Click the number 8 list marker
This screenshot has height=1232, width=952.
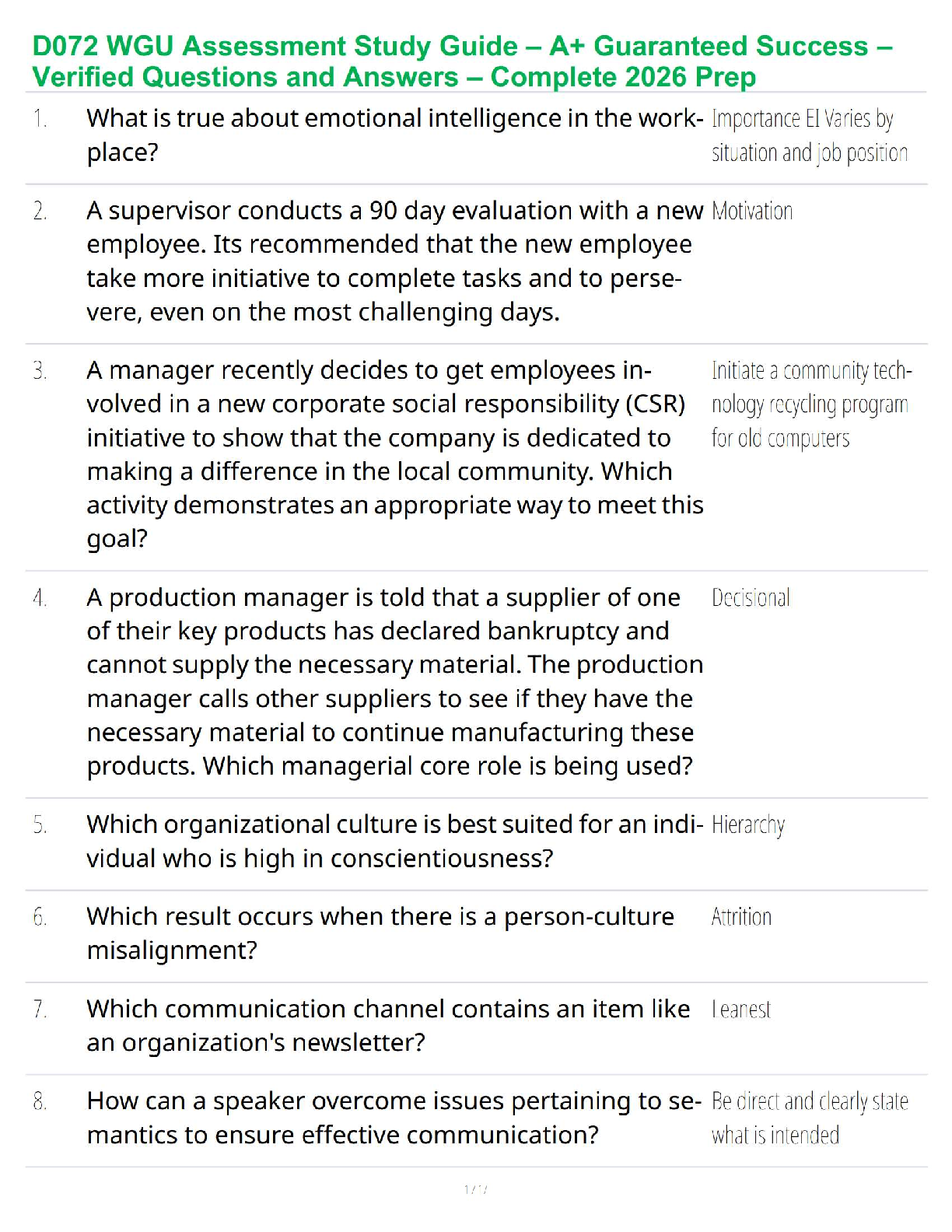(x=40, y=1101)
